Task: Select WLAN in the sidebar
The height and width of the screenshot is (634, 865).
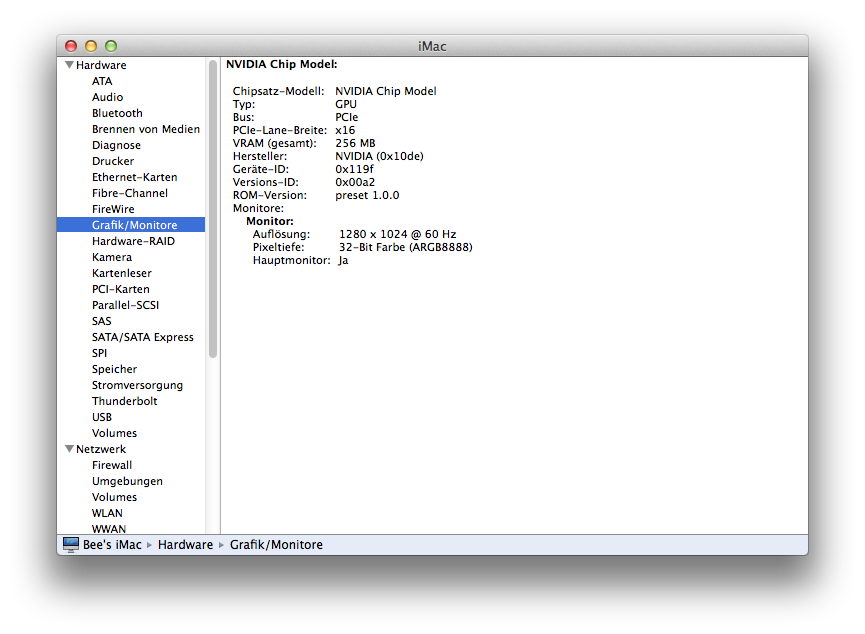Action: [108, 513]
